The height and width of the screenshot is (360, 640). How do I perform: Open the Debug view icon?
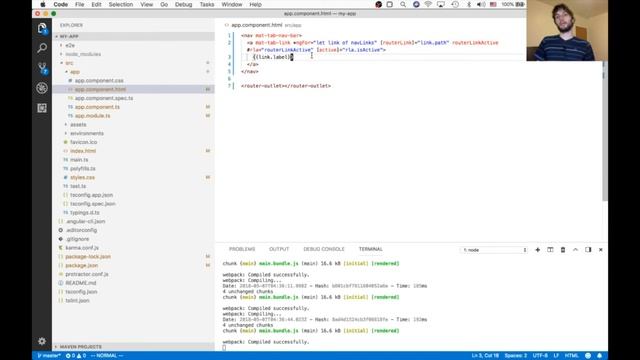42,88
